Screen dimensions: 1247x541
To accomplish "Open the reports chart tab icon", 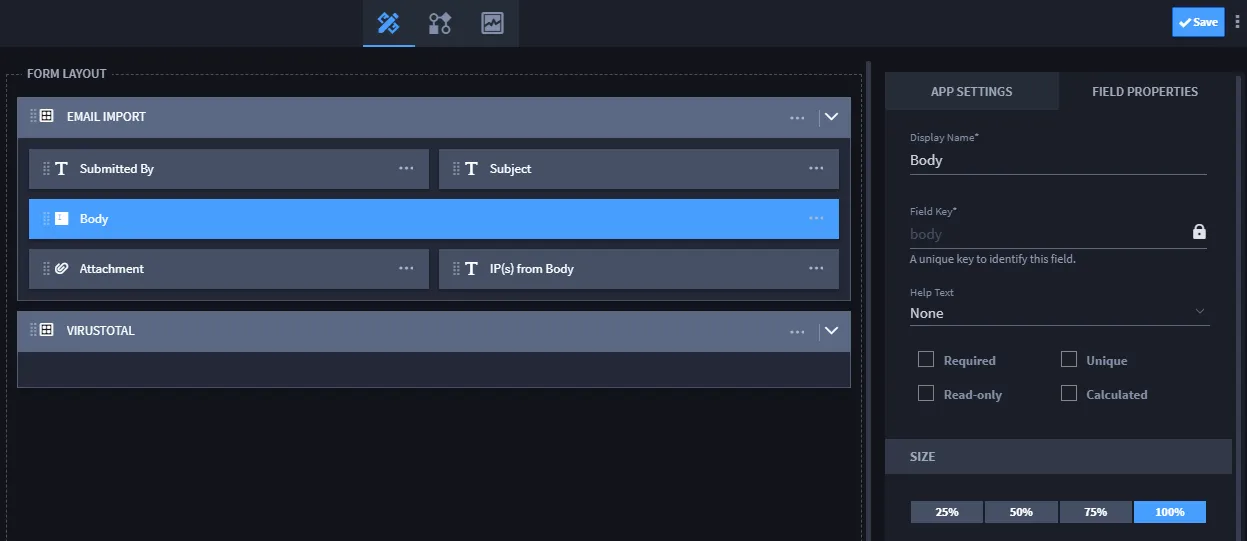I will tap(492, 23).
